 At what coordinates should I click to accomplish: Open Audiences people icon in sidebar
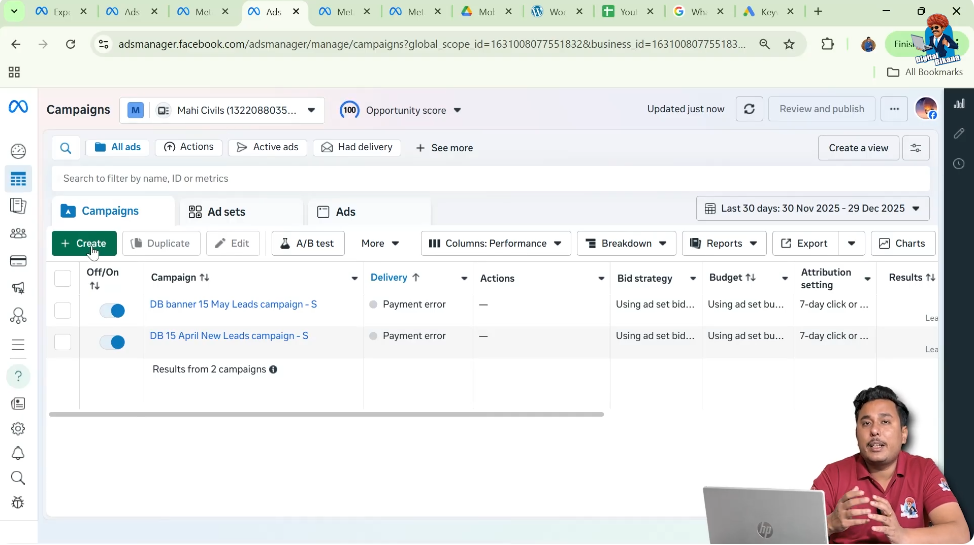point(18,233)
